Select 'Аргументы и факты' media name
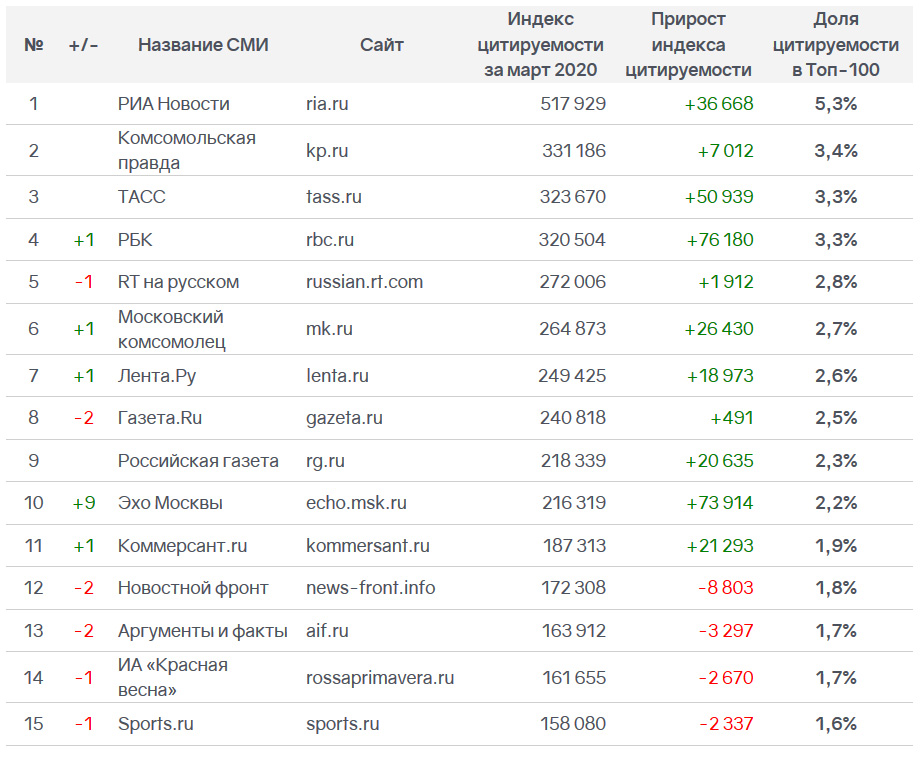The width and height of the screenshot is (924, 760). pyautogui.click(x=203, y=631)
